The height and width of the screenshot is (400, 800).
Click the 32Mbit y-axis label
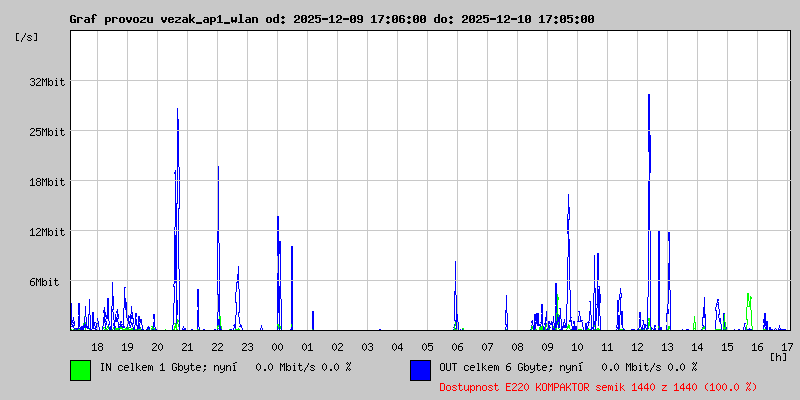46,82
